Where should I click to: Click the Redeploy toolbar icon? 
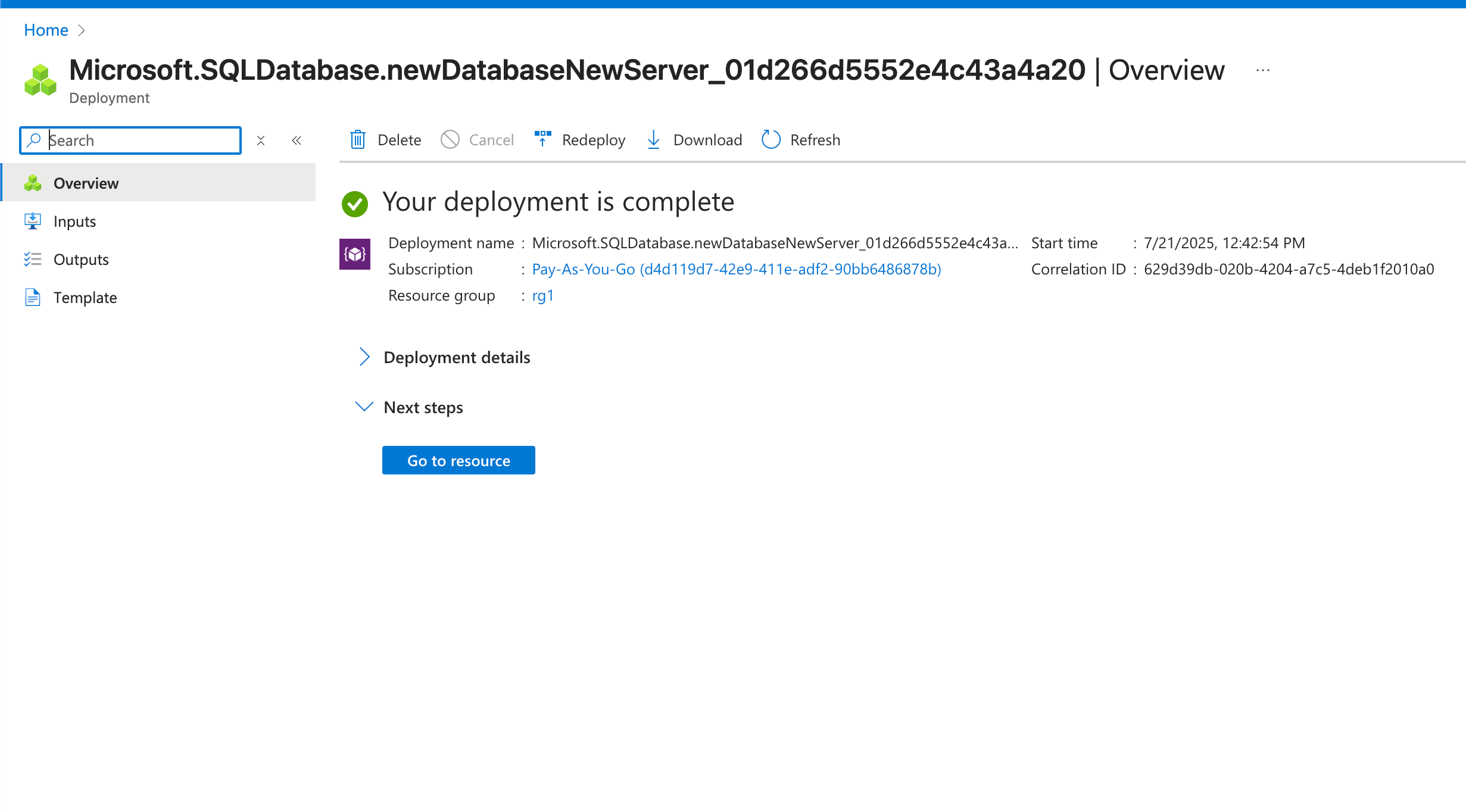click(542, 139)
